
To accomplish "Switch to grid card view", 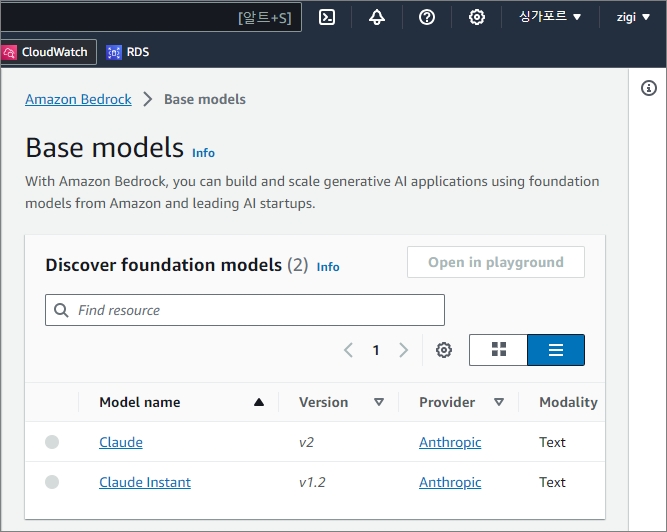I will point(499,350).
